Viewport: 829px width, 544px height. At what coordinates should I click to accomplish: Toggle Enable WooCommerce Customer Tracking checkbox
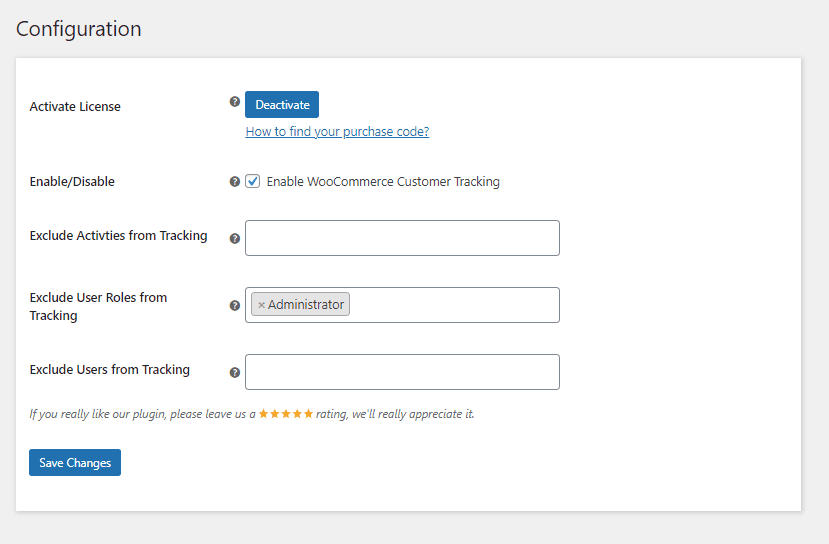click(253, 181)
